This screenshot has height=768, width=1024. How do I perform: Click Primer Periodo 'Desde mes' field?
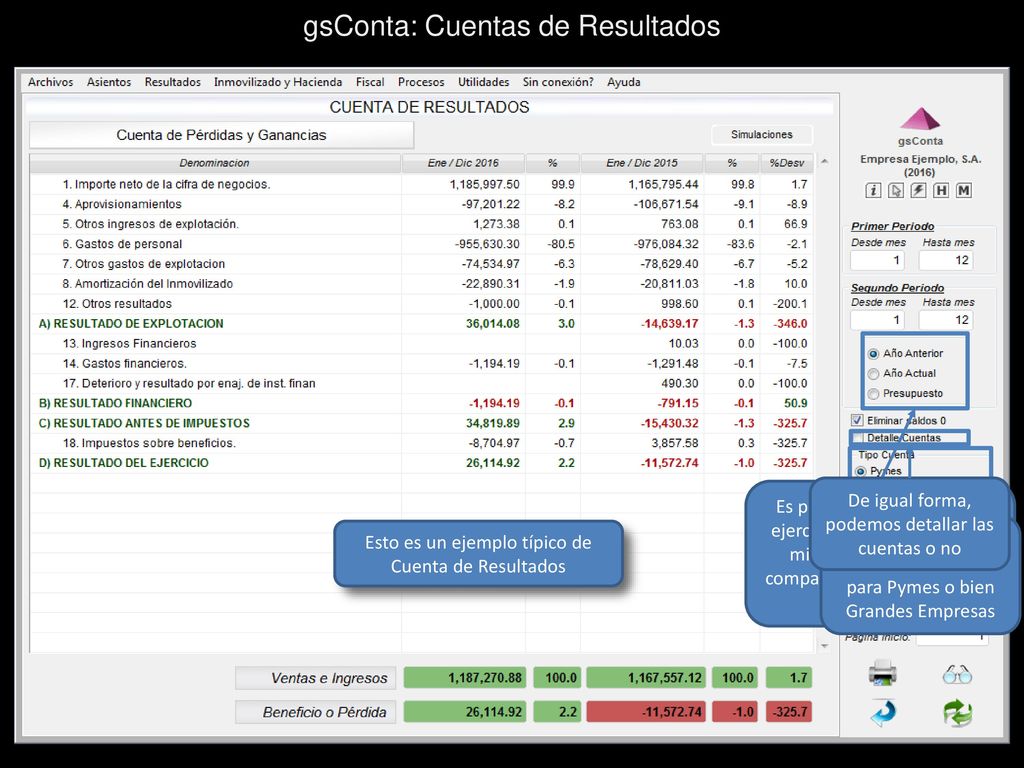878,261
